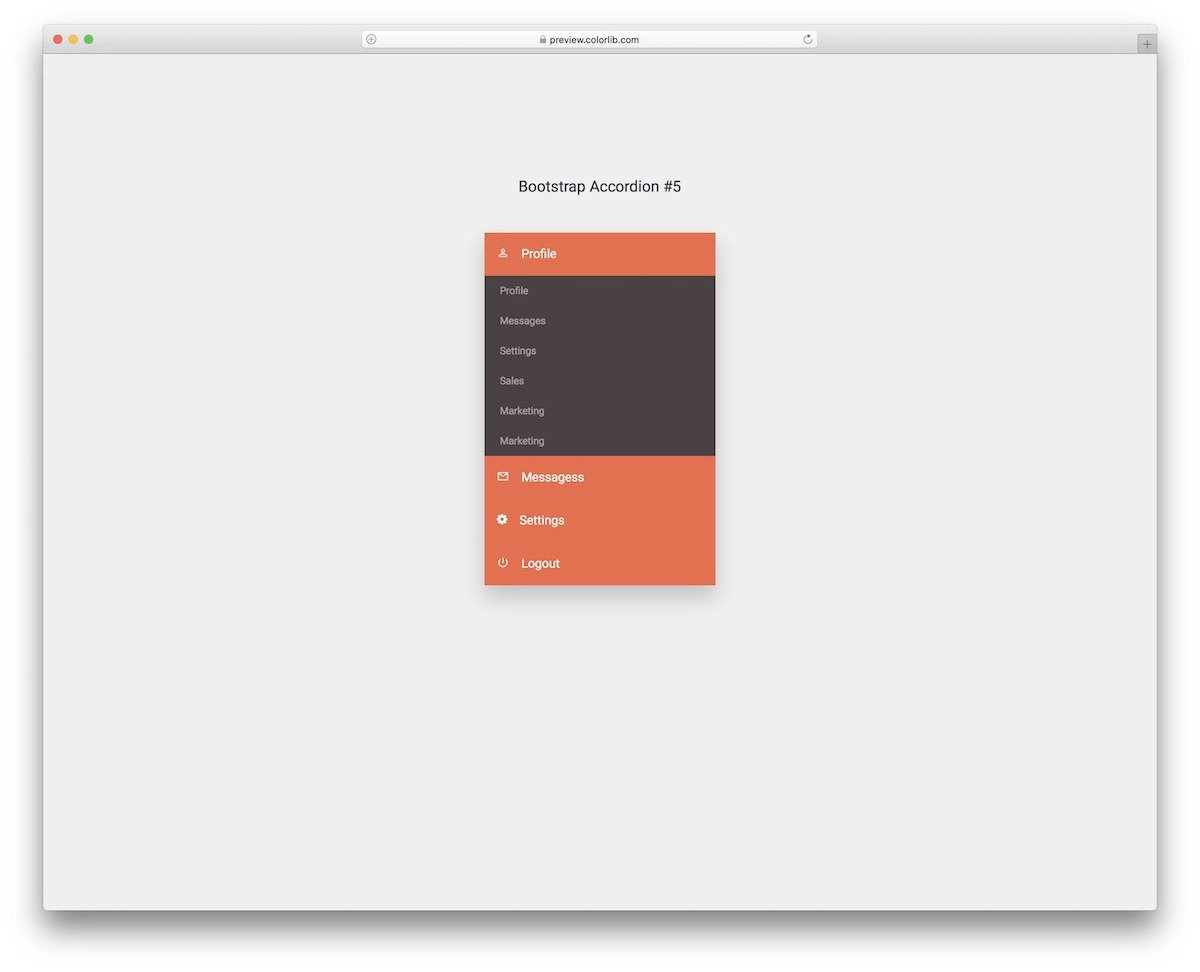Click the circled plus icon in the address bar
Screen dimensions: 1200x972
coord(370,39)
